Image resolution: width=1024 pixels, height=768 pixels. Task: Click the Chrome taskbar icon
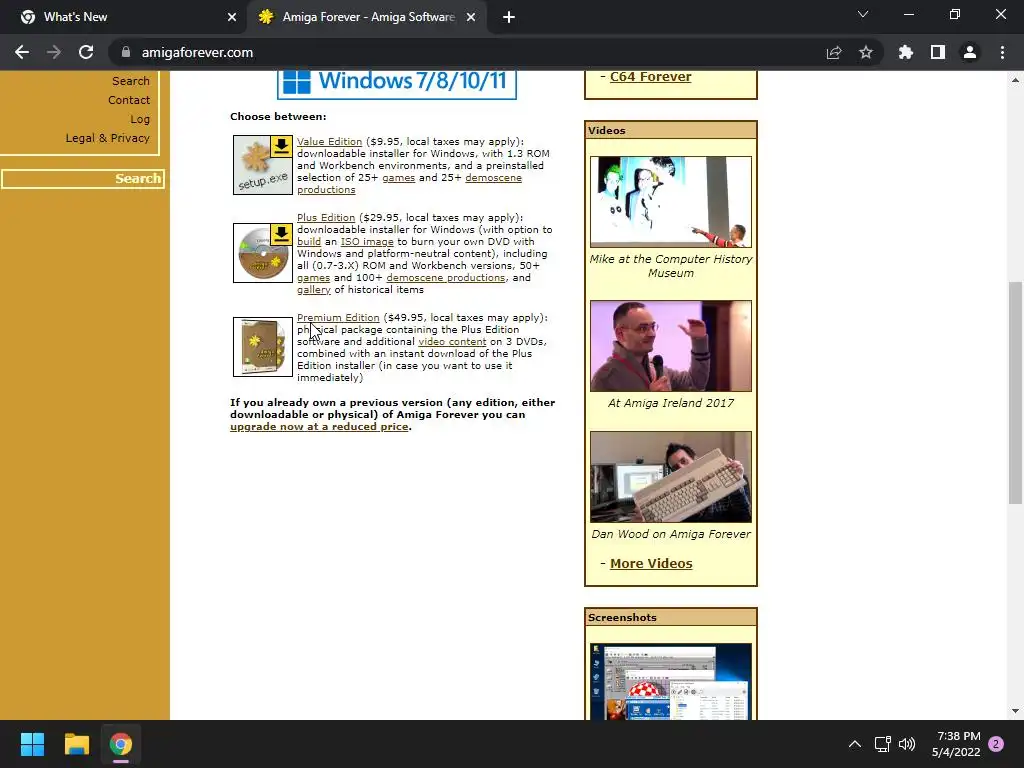coord(120,744)
